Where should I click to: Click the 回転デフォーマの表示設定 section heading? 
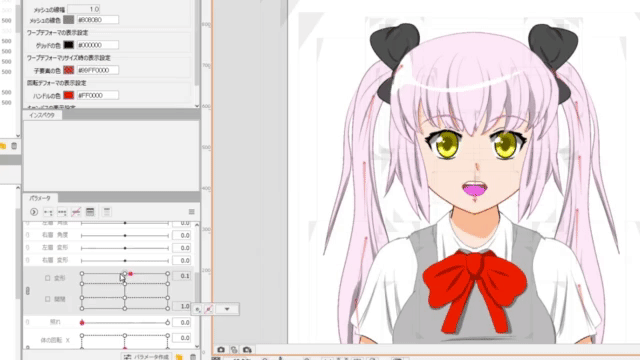click(56, 83)
